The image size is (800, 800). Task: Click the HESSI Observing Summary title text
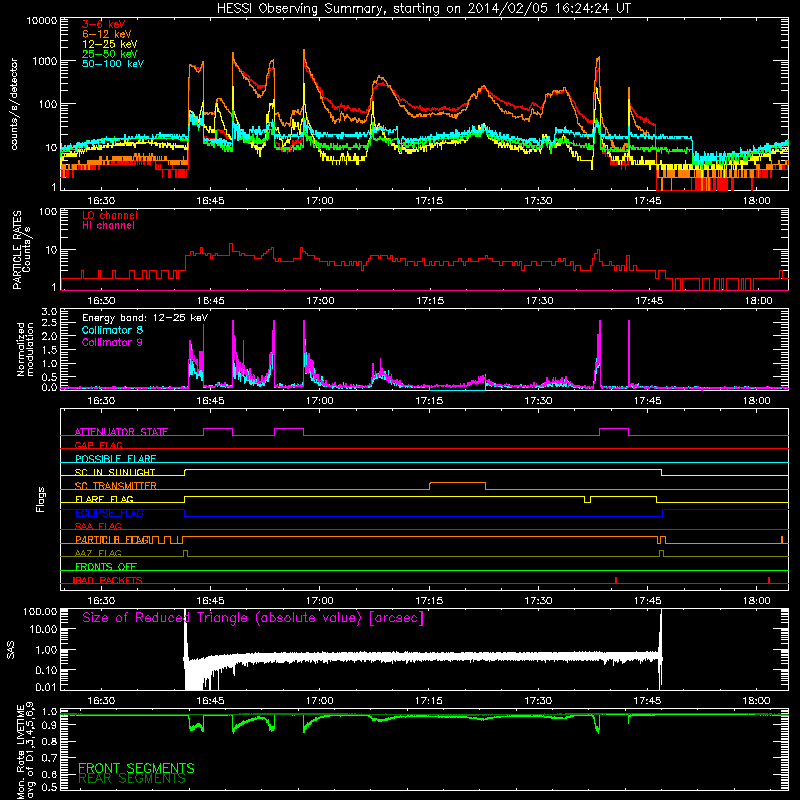(x=424, y=9)
